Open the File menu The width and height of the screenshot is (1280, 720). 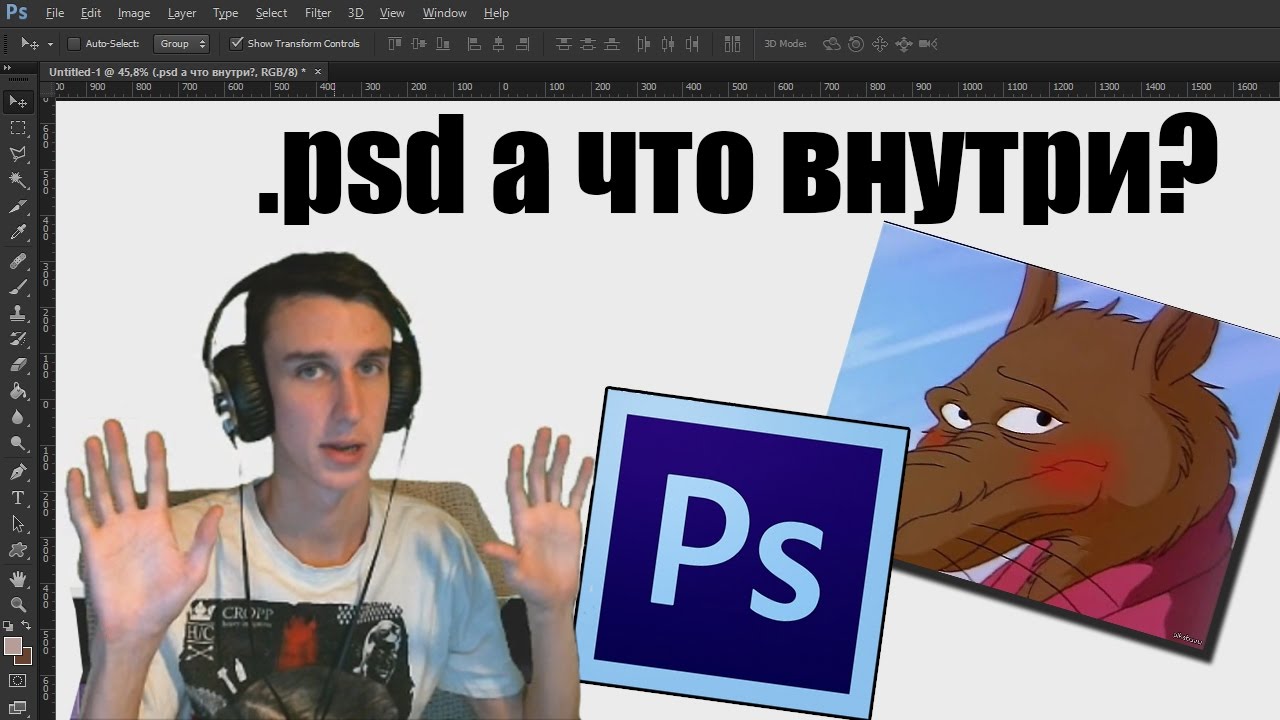point(55,13)
